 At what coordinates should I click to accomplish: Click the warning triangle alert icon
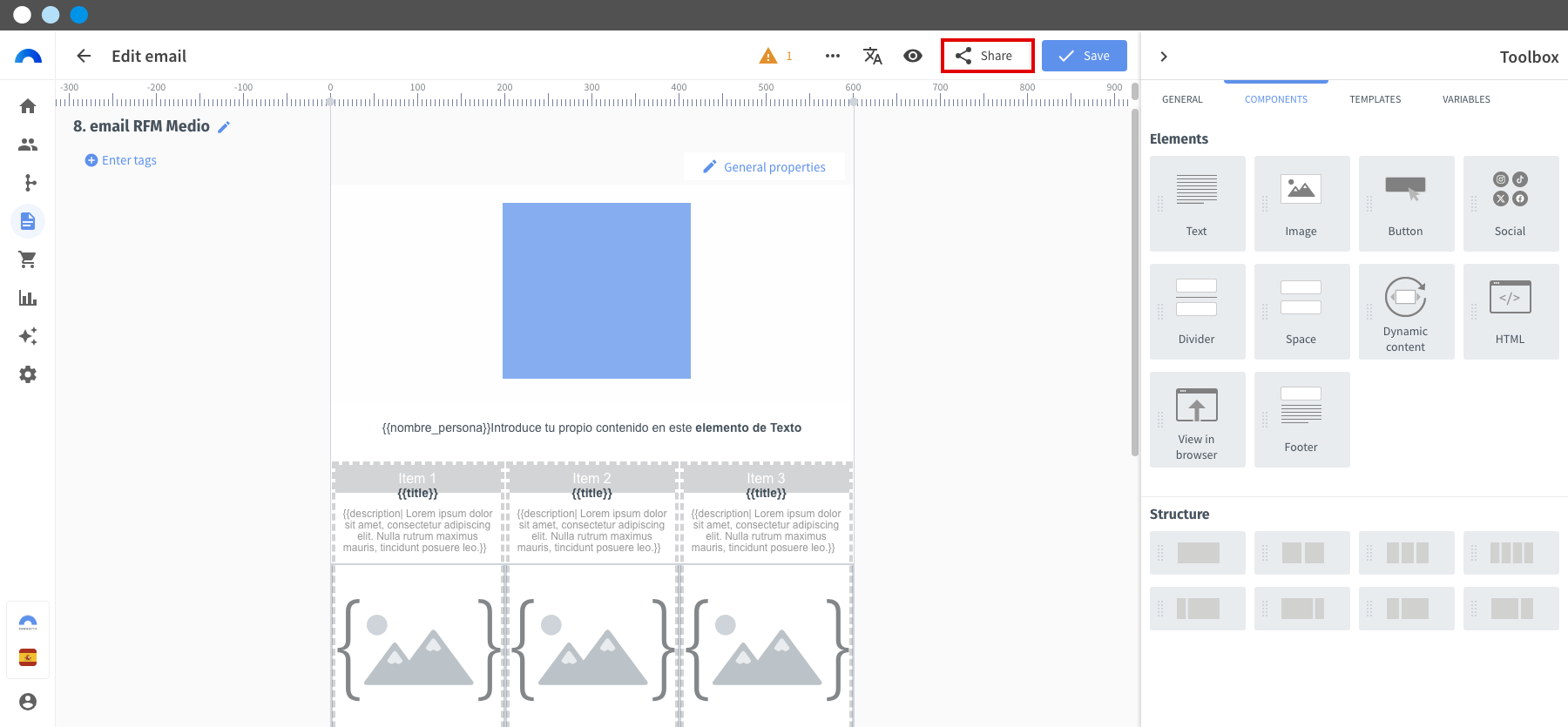pyautogui.click(x=768, y=56)
